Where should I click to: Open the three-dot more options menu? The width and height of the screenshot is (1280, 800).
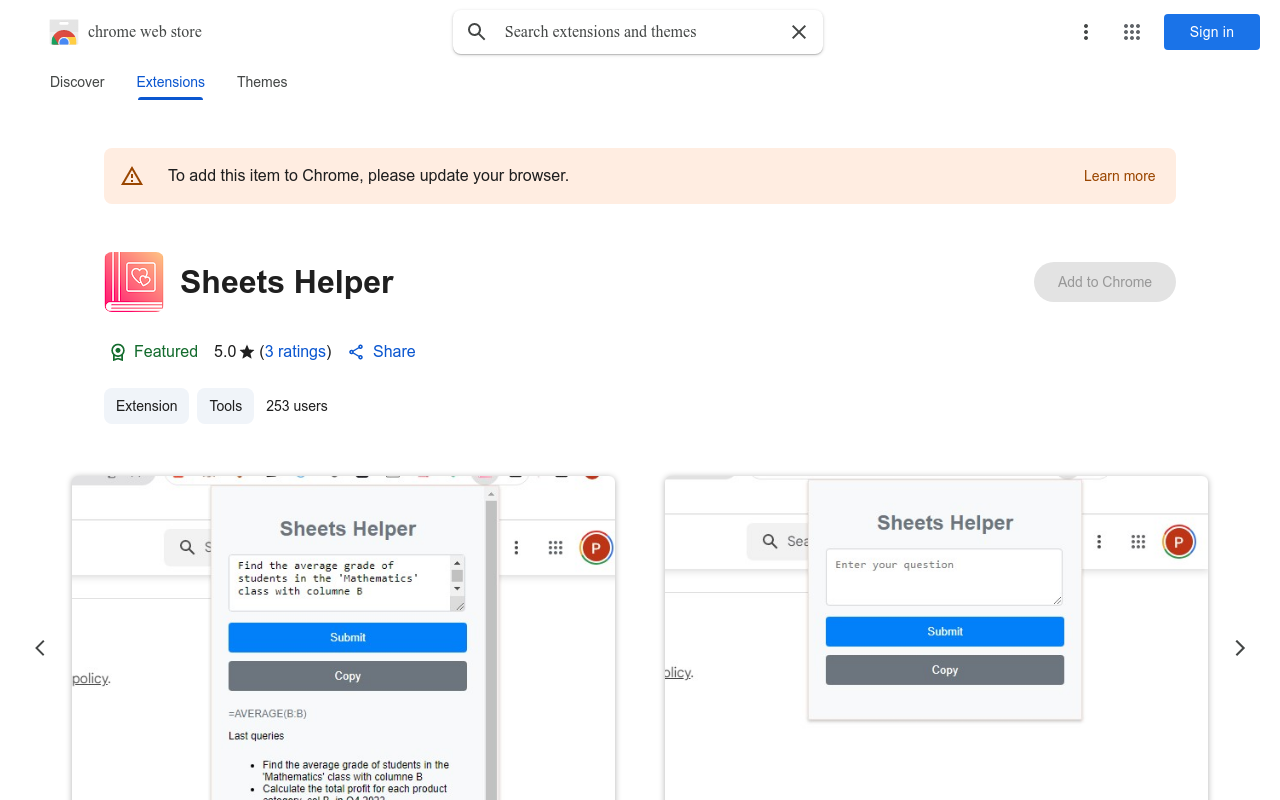(x=1086, y=32)
